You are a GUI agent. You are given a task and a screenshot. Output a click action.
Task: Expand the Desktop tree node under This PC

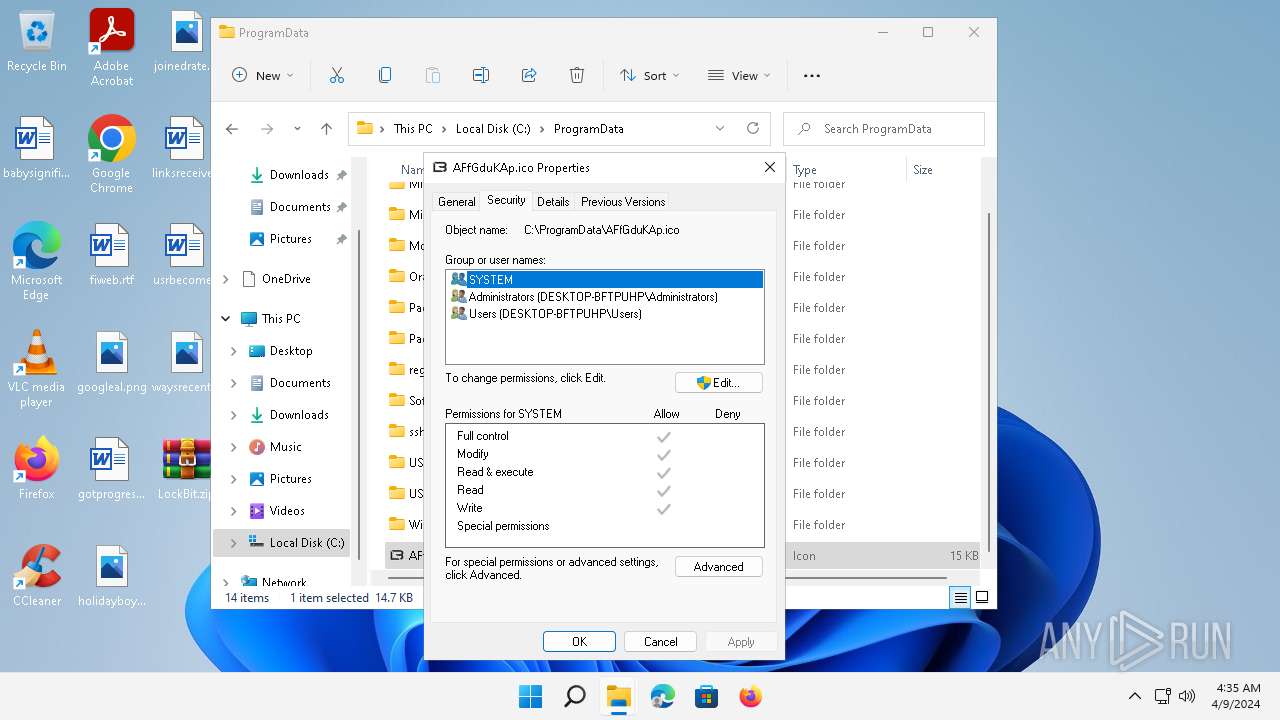coord(234,351)
